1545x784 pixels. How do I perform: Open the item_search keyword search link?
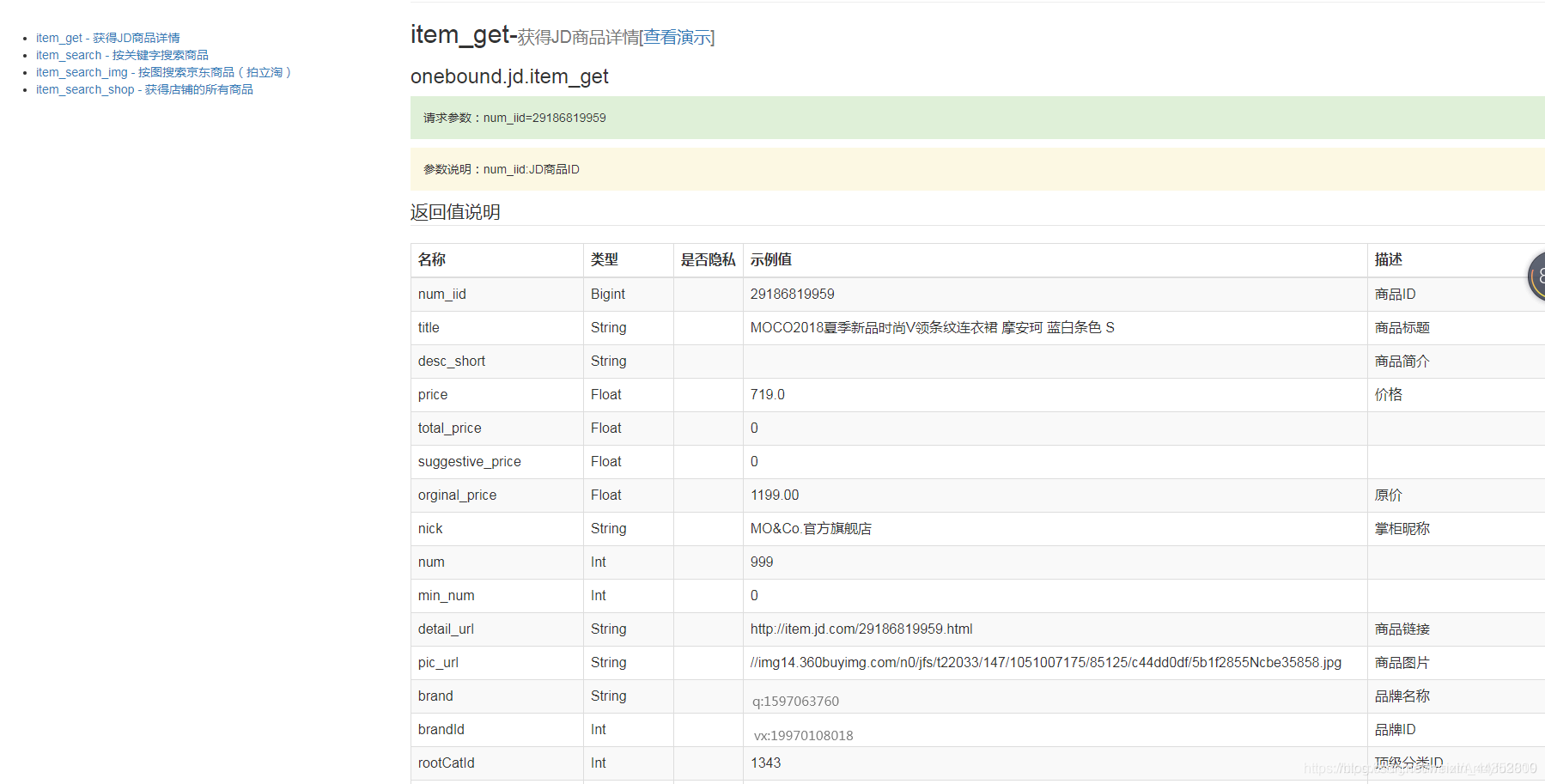122,55
